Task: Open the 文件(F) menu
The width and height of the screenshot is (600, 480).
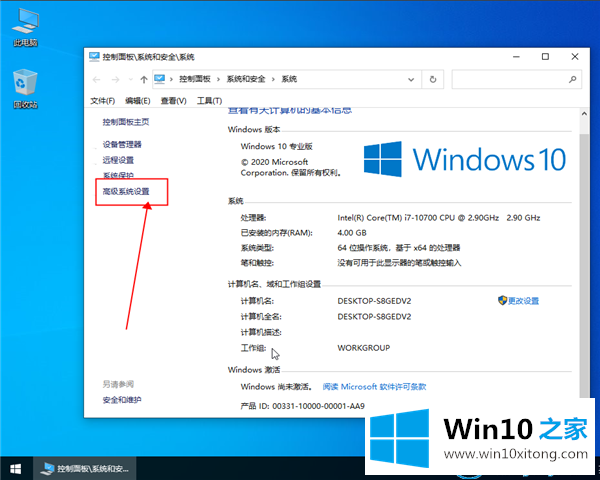Action: [103, 101]
